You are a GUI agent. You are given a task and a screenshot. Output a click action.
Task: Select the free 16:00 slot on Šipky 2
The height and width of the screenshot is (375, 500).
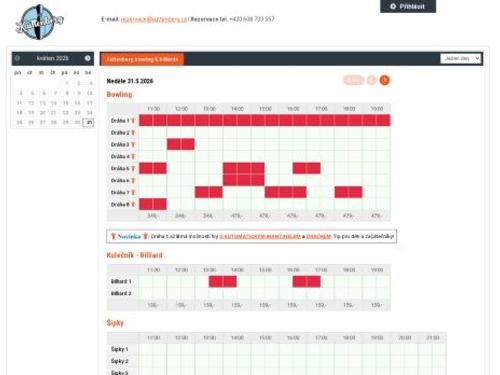click(286, 361)
